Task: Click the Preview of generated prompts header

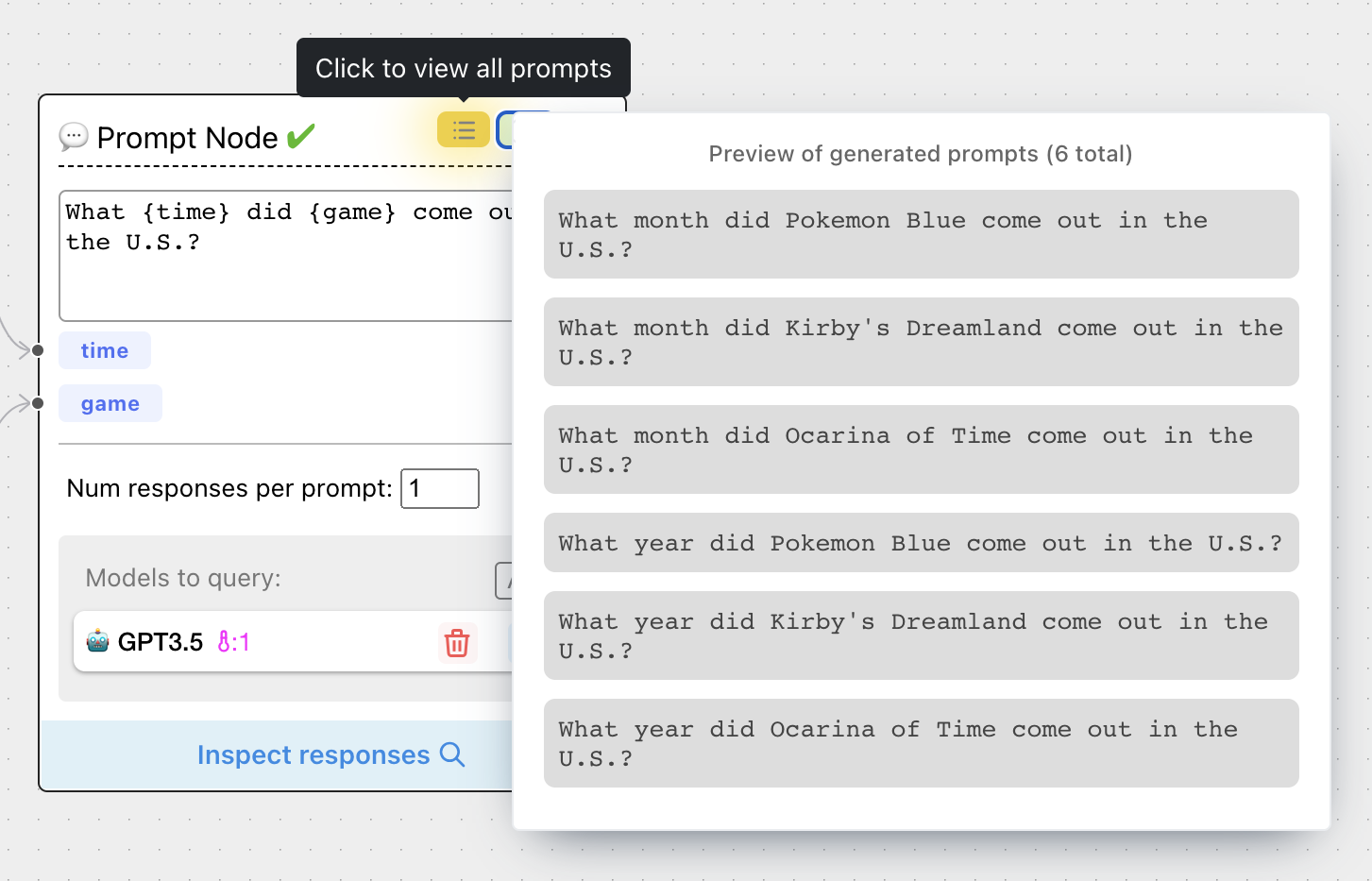Action: [x=921, y=153]
